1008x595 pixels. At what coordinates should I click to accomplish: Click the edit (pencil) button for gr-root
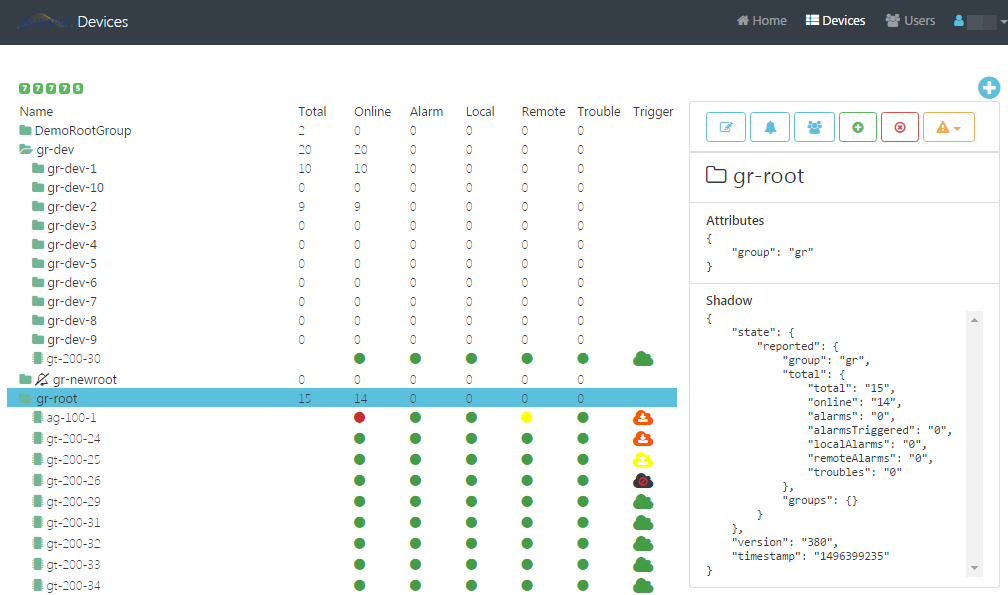[726, 127]
